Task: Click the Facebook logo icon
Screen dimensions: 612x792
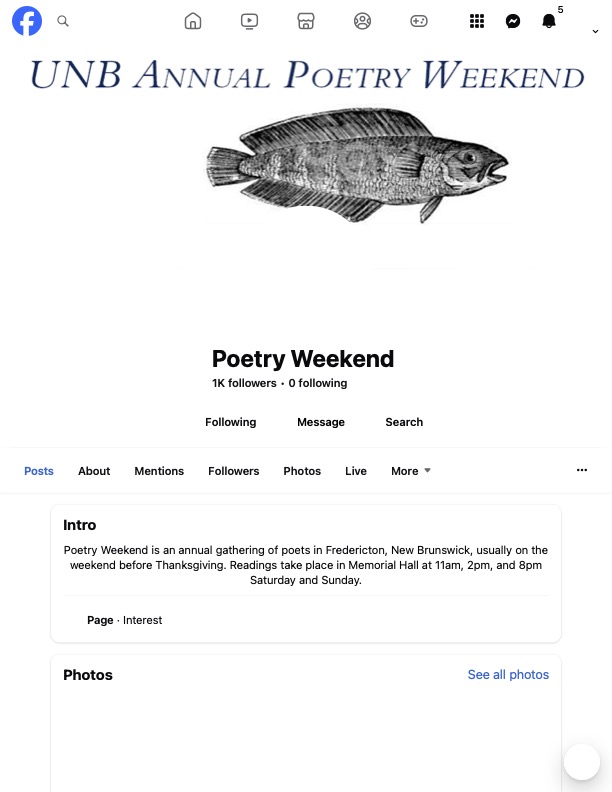Action: pyautogui.click(x=27, y=21)
